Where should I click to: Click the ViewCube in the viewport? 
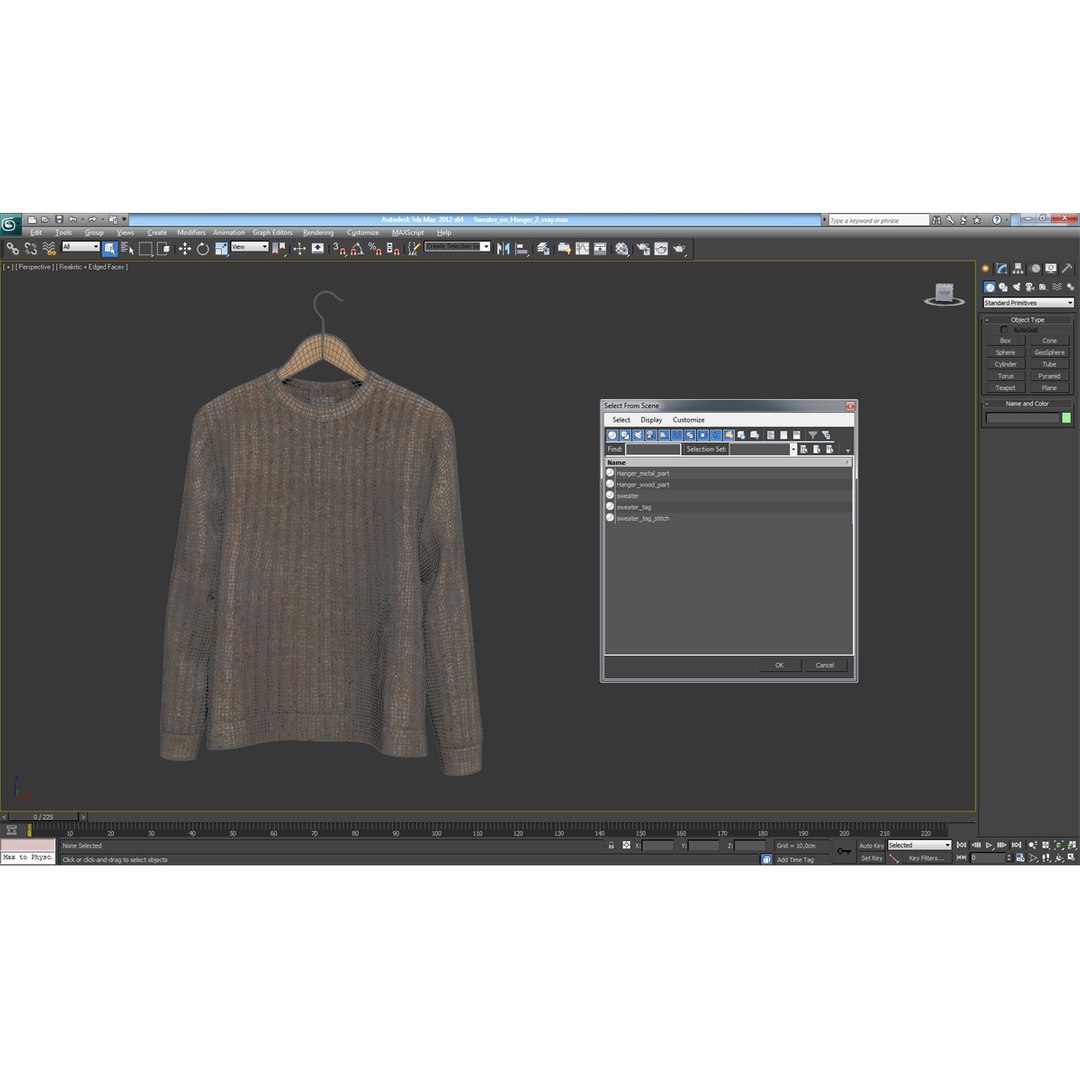[x=944, y=294]
